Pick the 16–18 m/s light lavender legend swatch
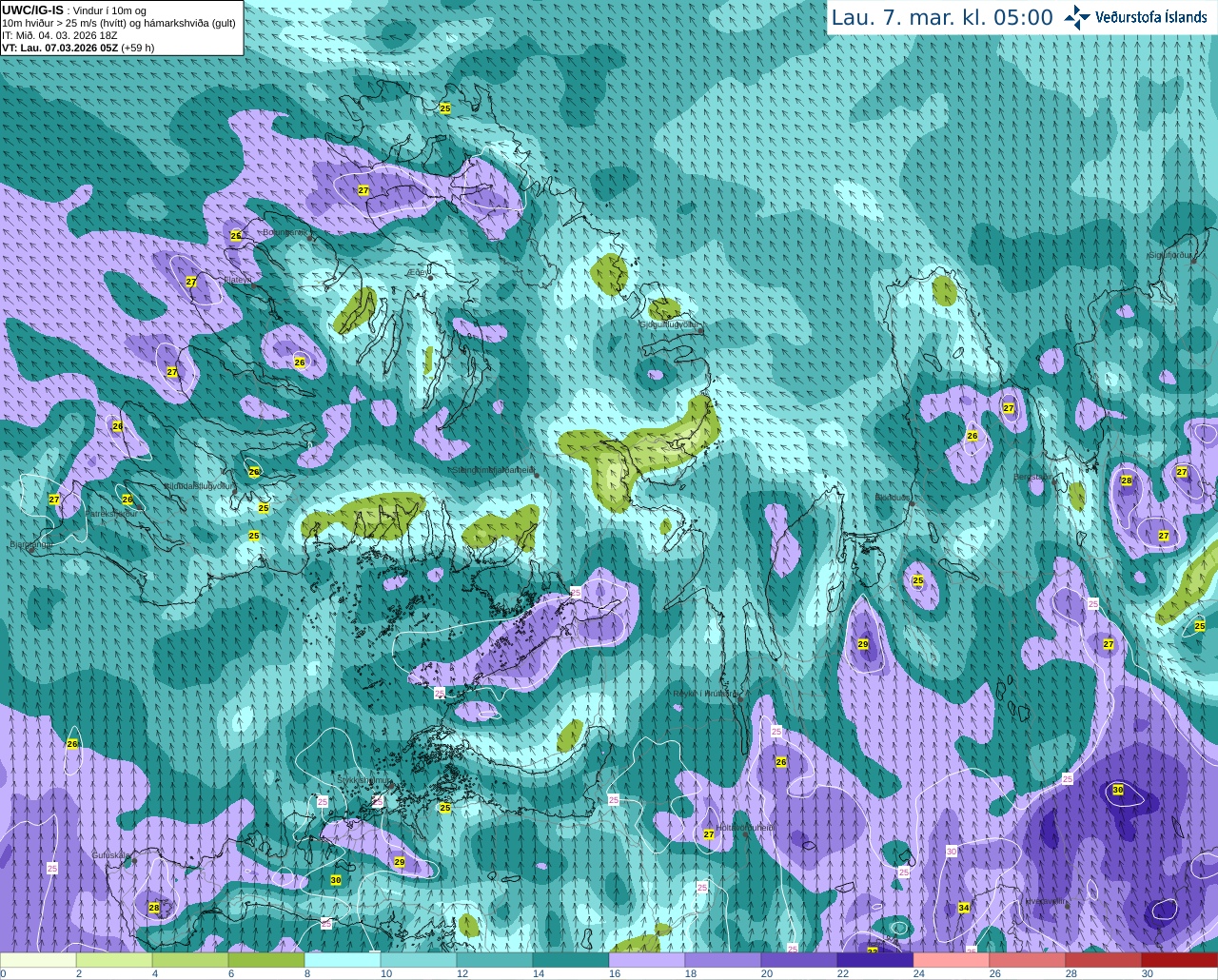This screenshot has height=980, width=1218. [x=647, y=961]
